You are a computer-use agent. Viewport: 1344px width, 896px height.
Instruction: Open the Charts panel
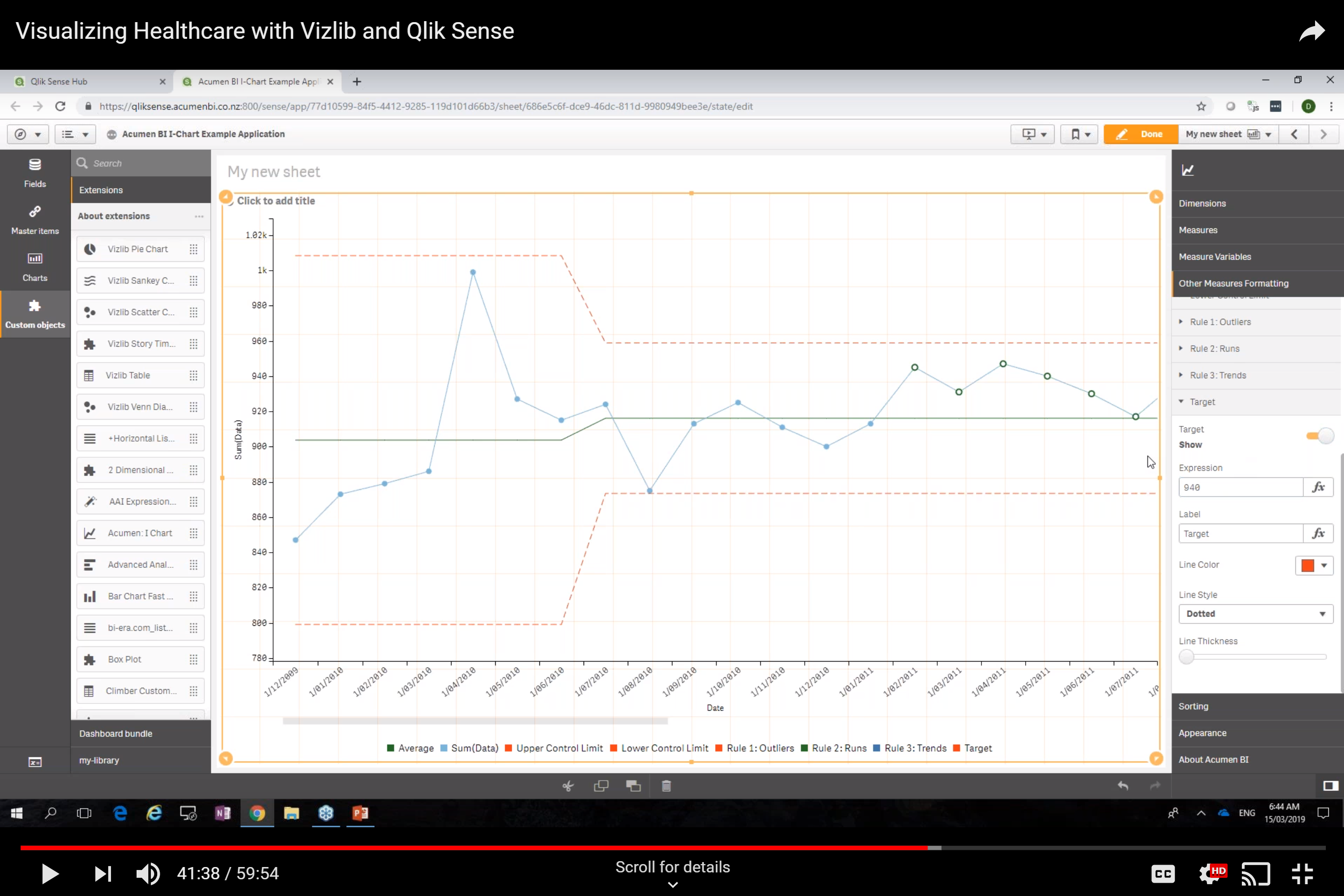(34, 266)
